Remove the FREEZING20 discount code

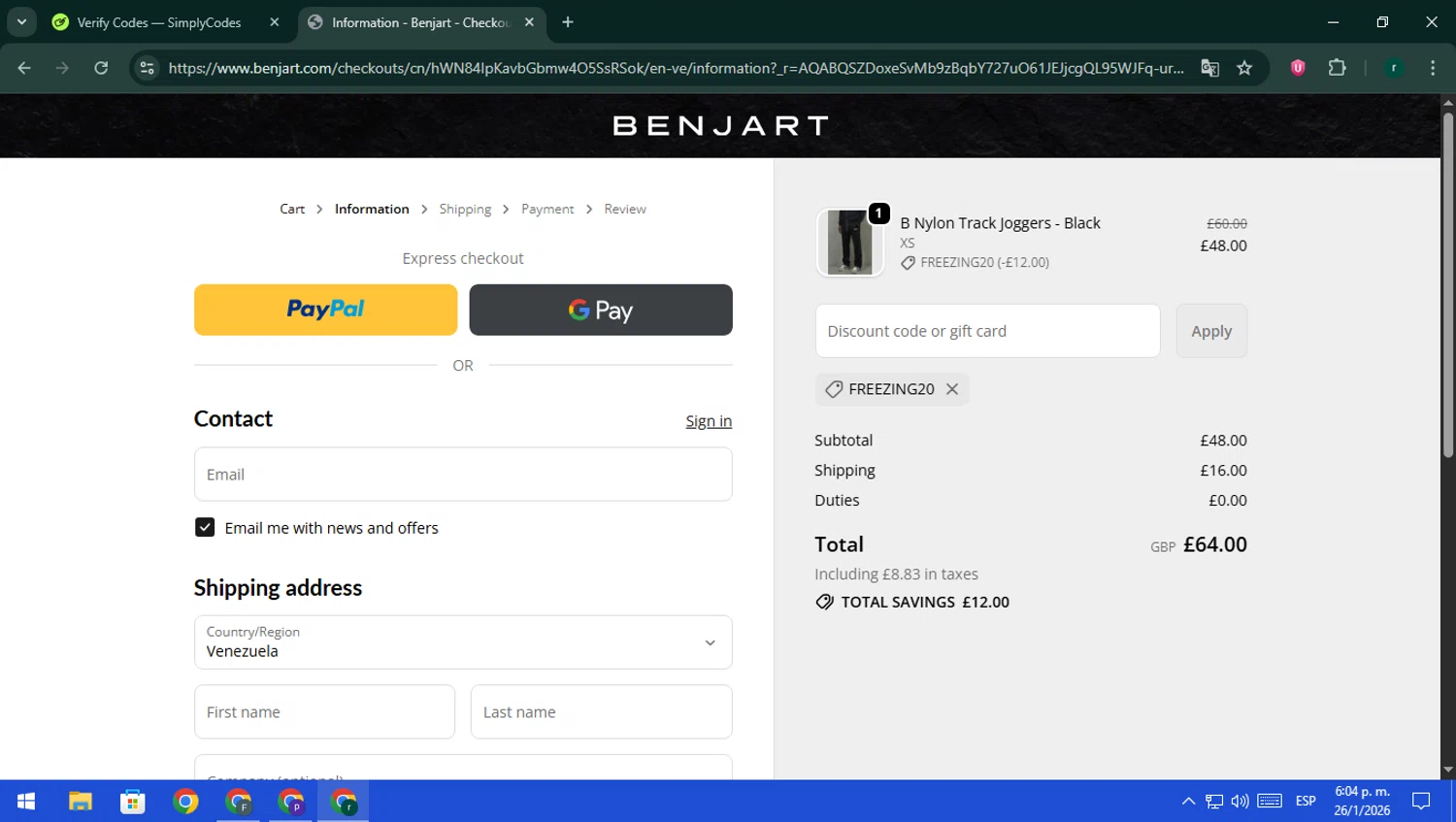click(x=952, y=389)
